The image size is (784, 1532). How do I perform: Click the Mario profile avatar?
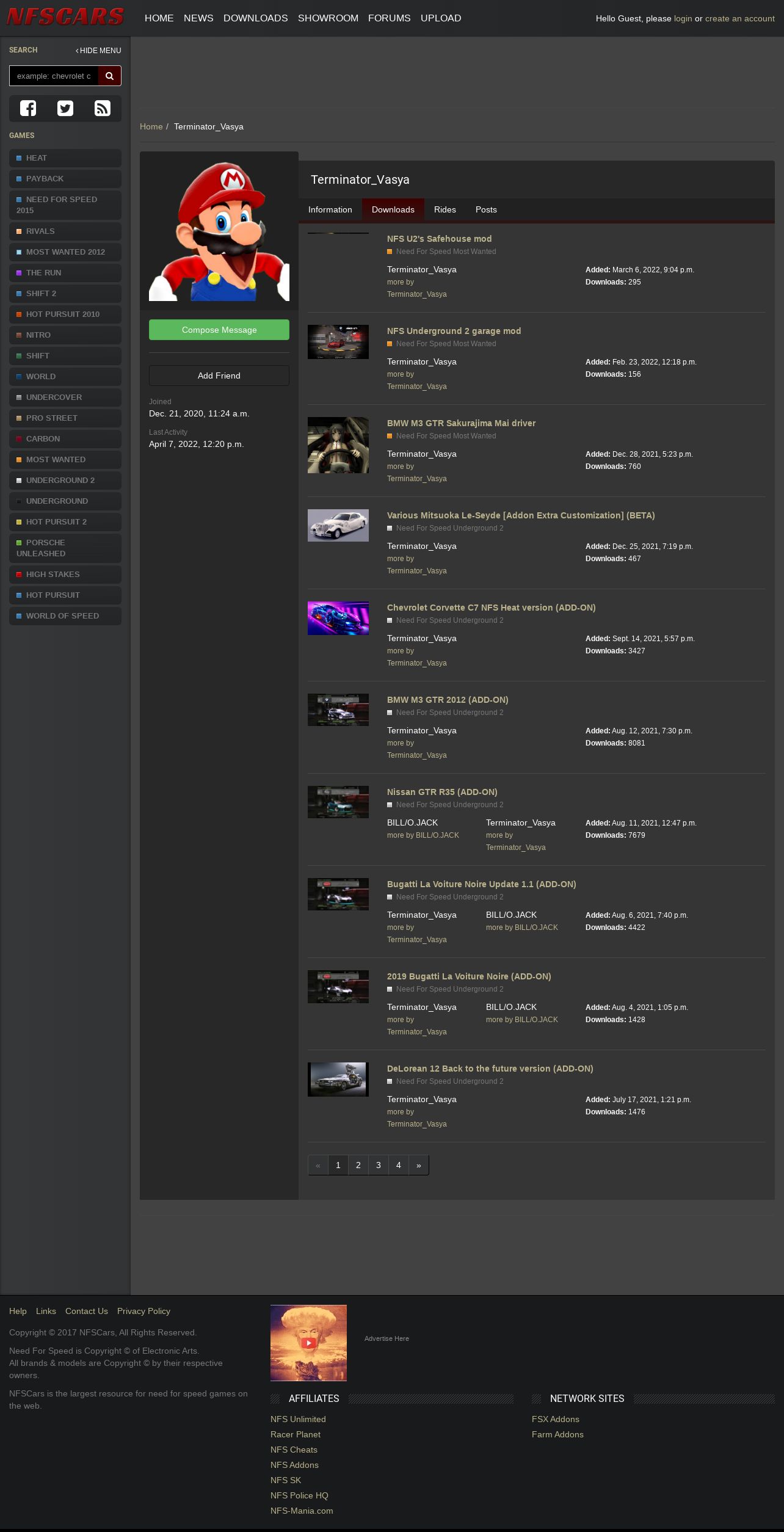(x=219, y=231)
